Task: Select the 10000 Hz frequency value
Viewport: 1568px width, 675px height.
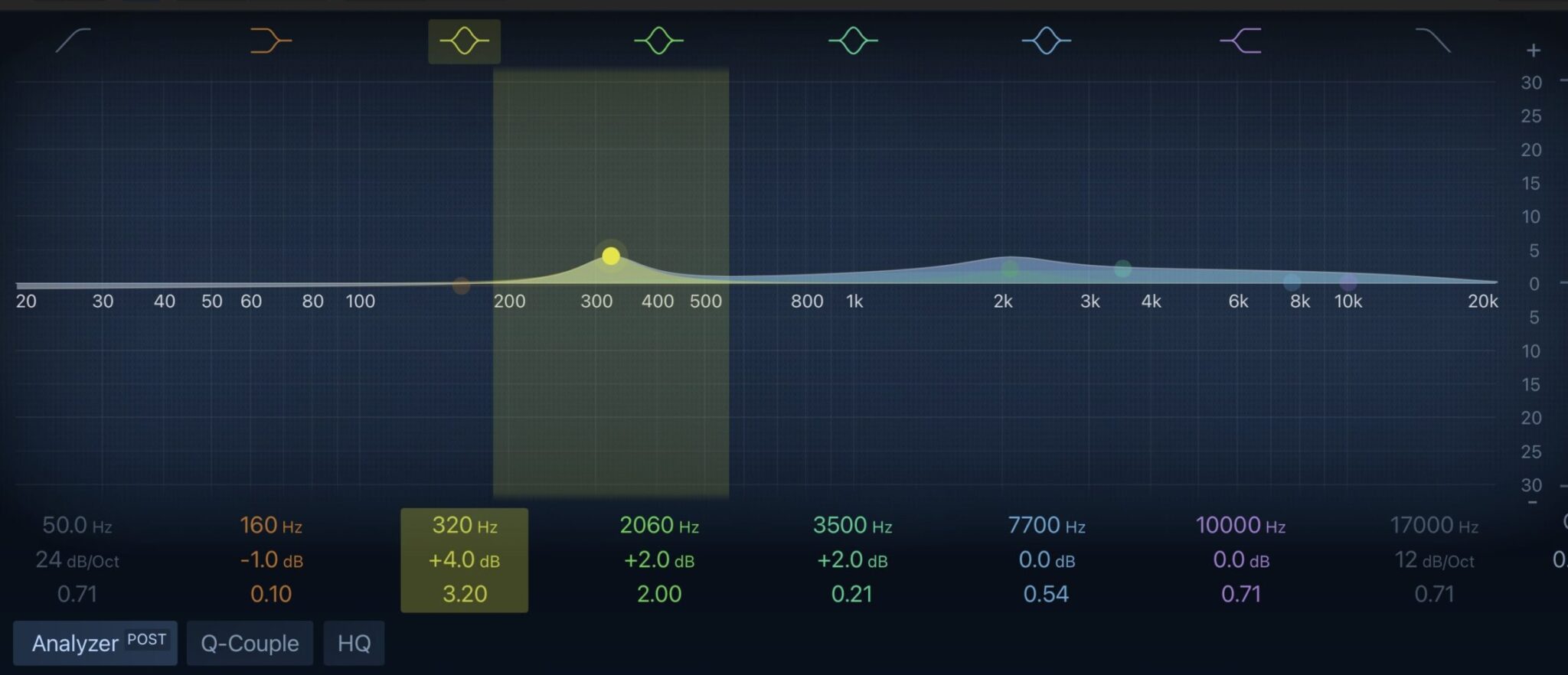Action: [1240, 526]
